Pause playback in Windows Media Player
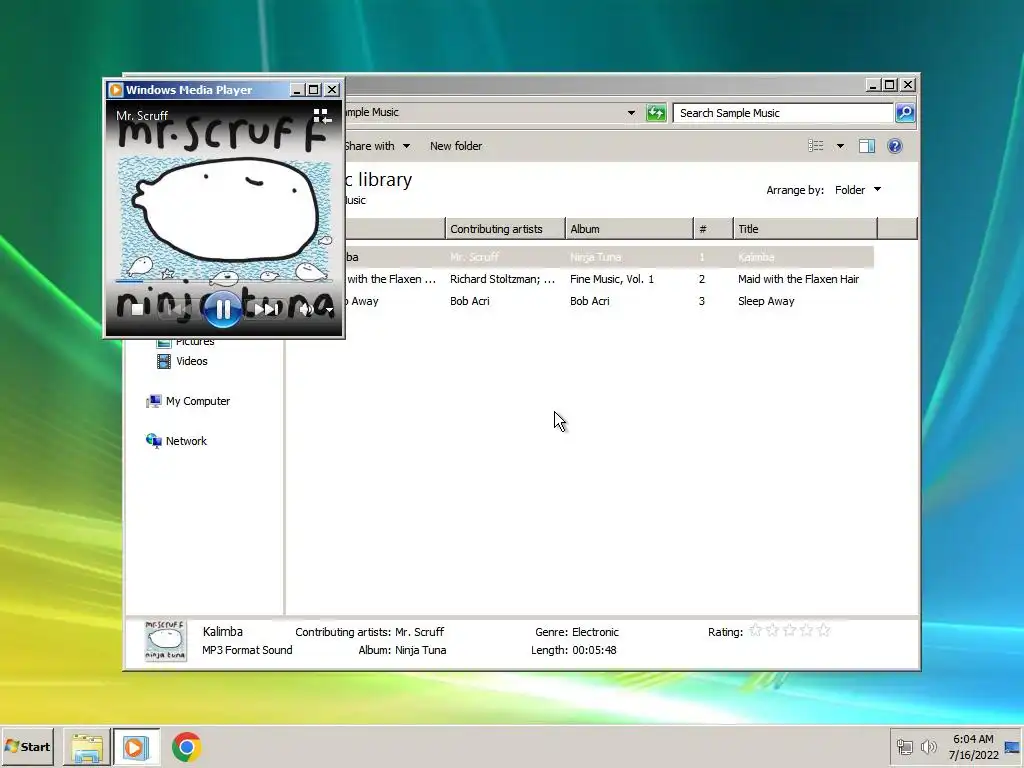 click(222, 310)
